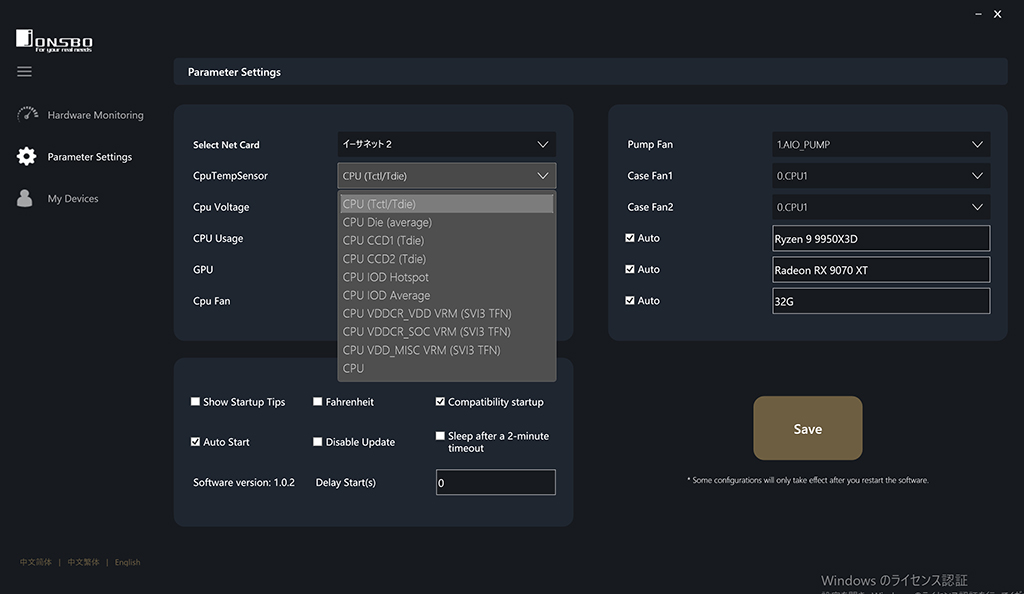Screen dimensions: 1024x594
Task: Select CPU CCD2 (Tdie) option
Action: [447, 258]
